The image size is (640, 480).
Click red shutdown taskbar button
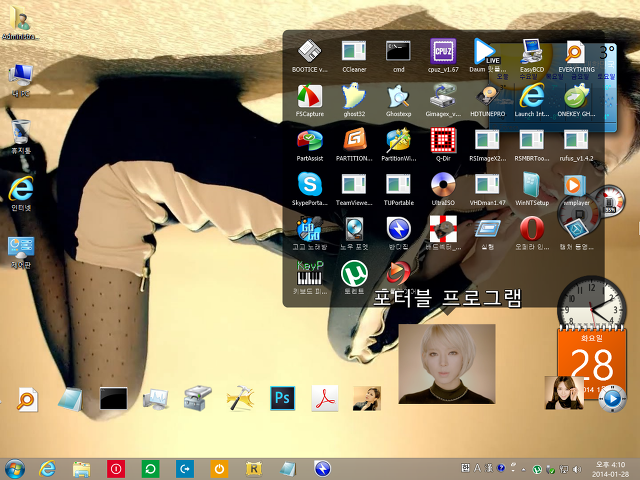pos(116,469)
